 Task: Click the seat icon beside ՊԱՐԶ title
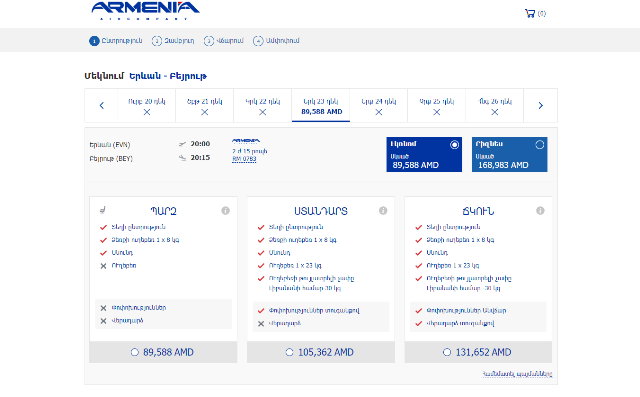coord(102,210)
